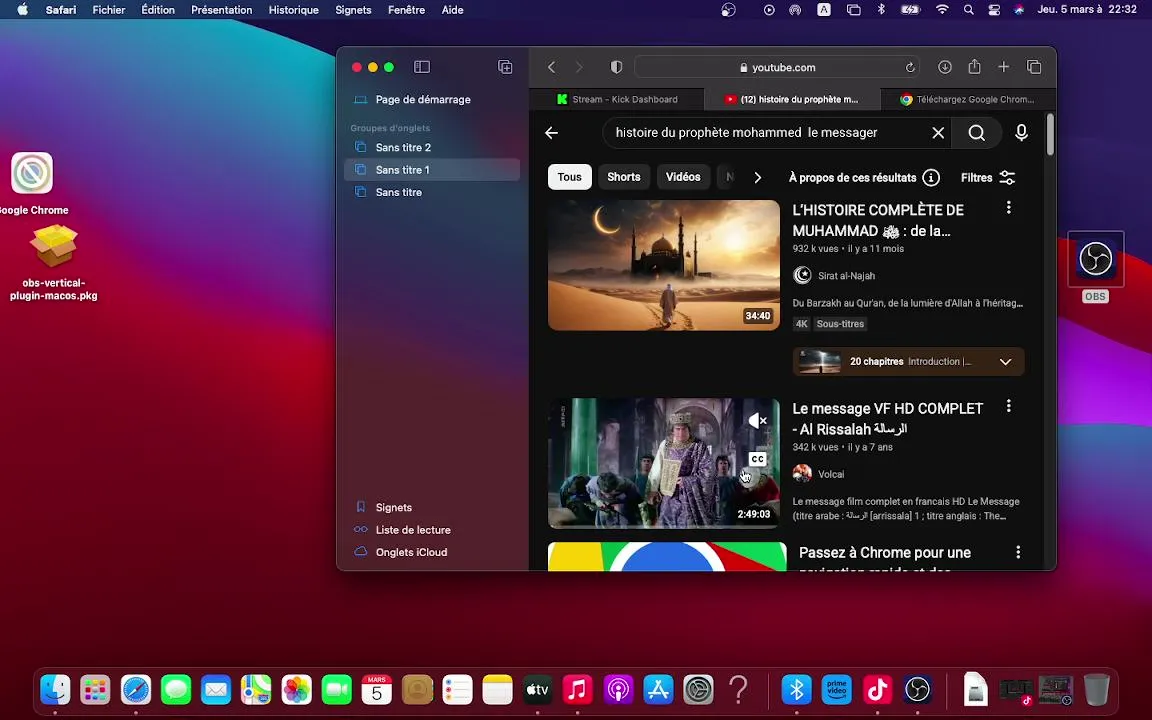Click Safari's forward arrow
The height and width of the screenshot is (720, 1152).
579,67
